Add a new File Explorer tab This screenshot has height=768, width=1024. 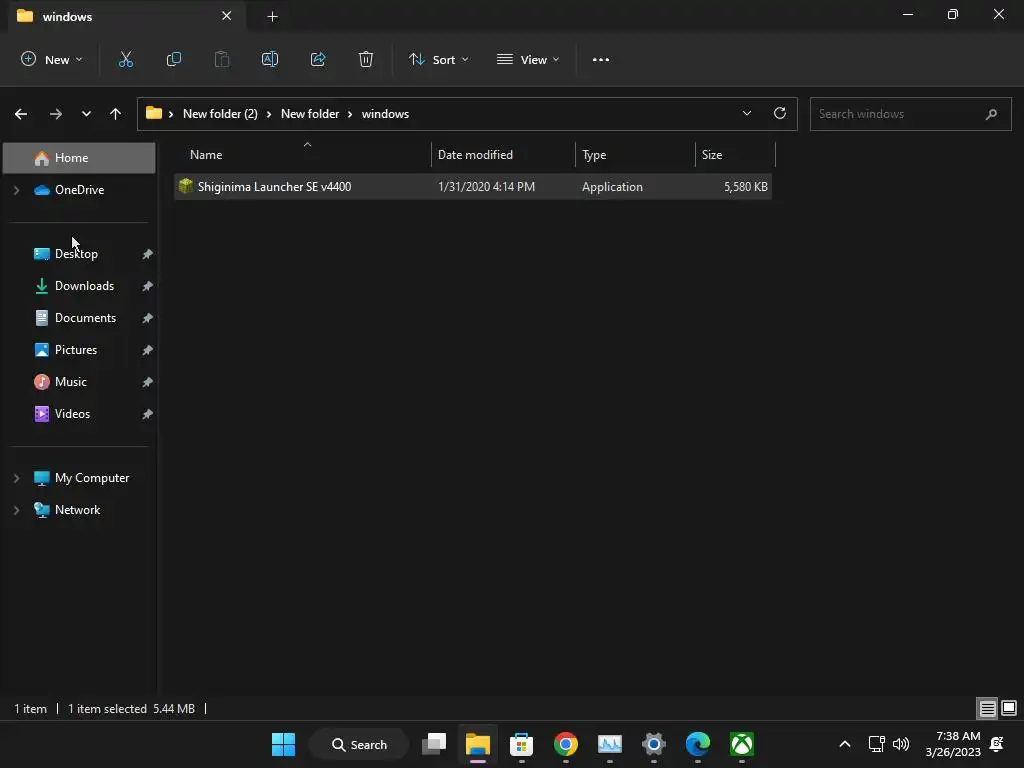[x=273, y=16]
